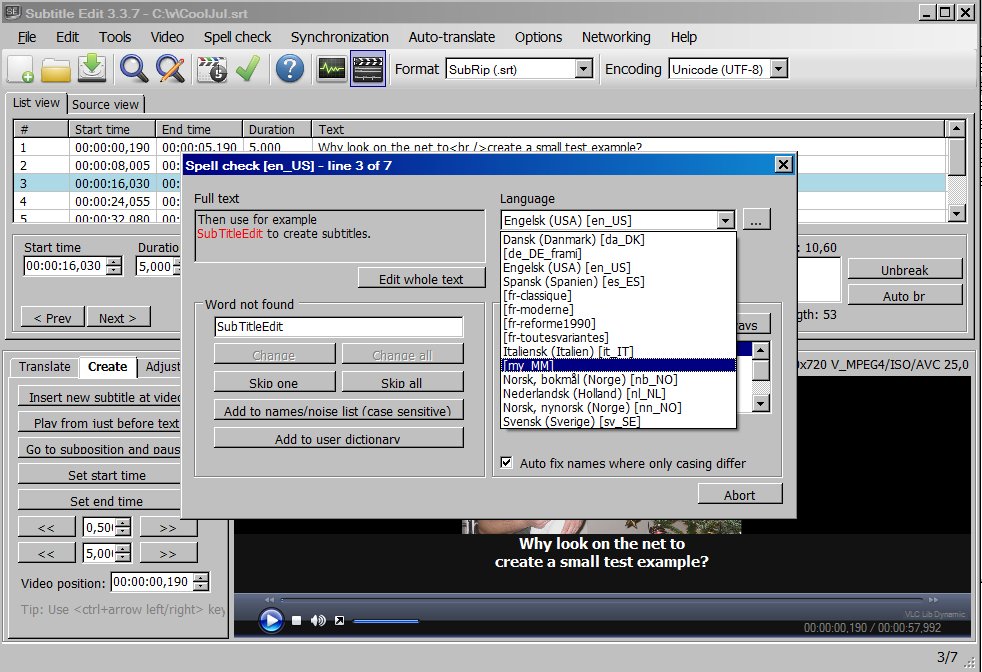Open dictionary options with the ... button
The height and width of the screenshot is (672, 982).
point(756,220)
